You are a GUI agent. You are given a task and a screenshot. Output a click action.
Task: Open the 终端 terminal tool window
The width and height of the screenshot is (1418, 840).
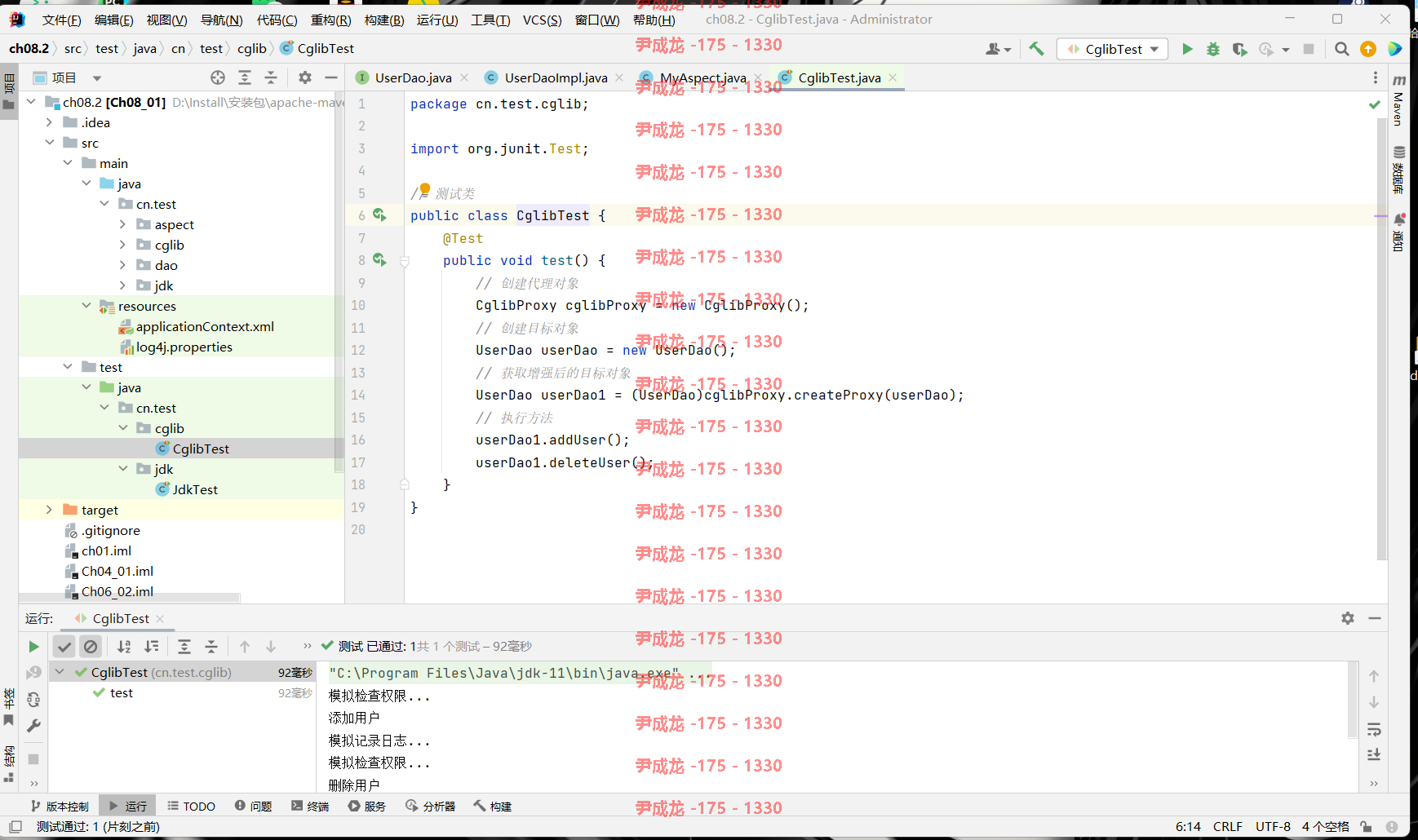310,806
